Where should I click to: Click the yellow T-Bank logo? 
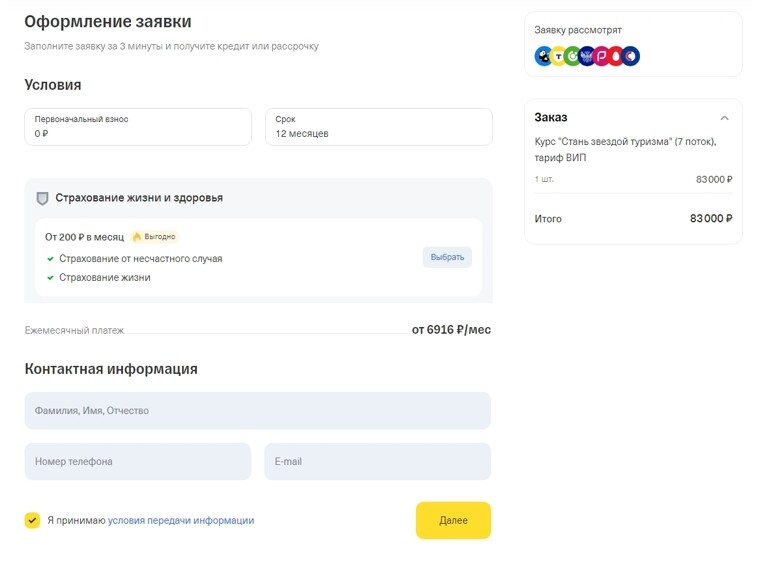pos(558,57)
